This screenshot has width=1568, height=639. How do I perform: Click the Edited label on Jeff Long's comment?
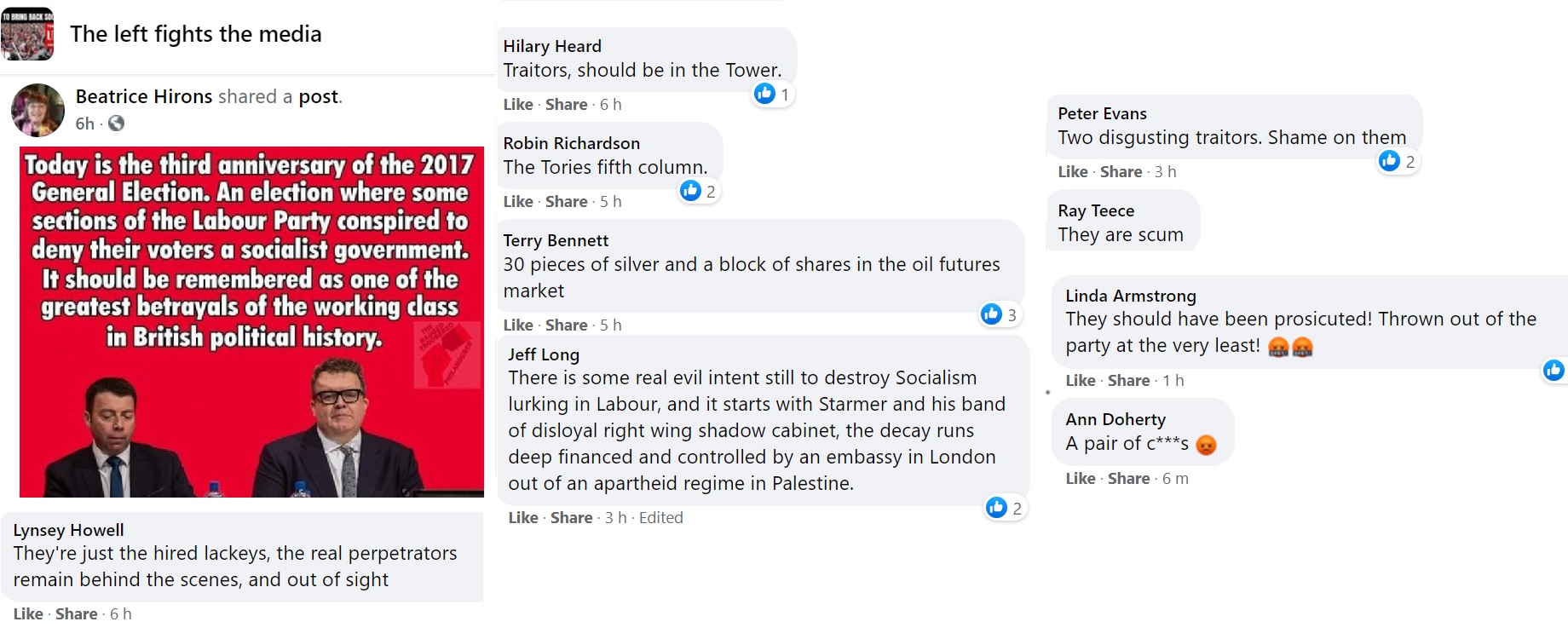click(x=660, y=517)
